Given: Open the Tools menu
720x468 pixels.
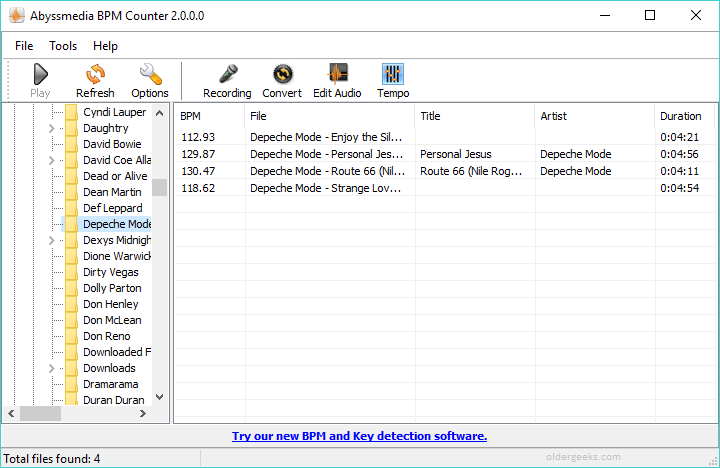Looking at the screenshot, I should [63, 46].
